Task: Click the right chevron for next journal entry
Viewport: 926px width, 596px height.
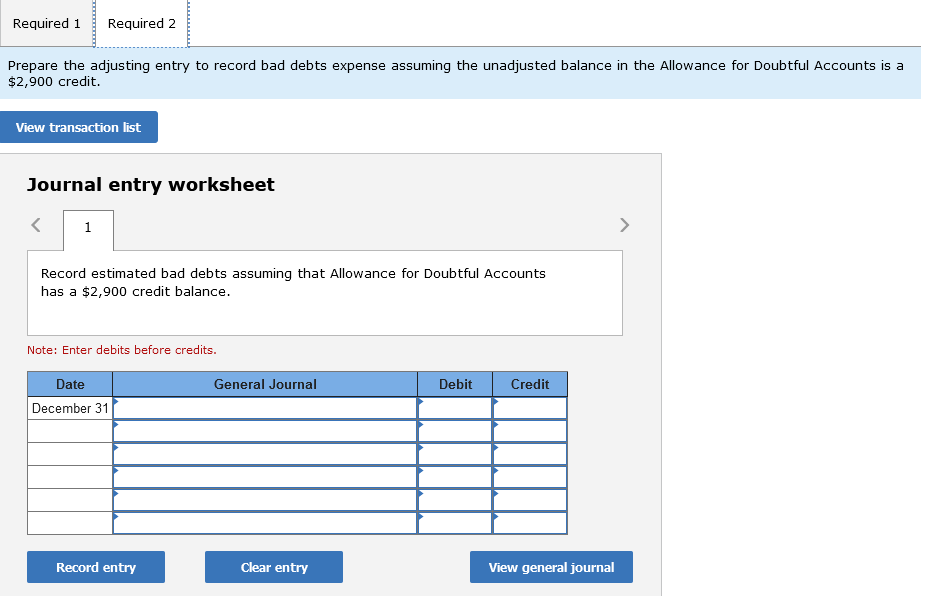Action: tap(624, 225)
